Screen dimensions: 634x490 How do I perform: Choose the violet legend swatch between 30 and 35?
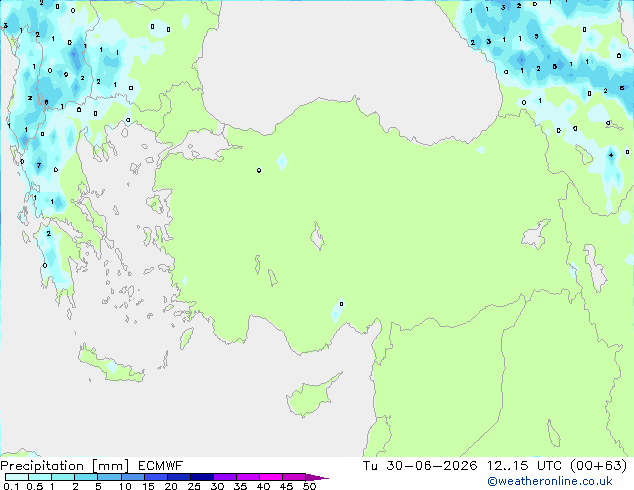tap(225, 477)
